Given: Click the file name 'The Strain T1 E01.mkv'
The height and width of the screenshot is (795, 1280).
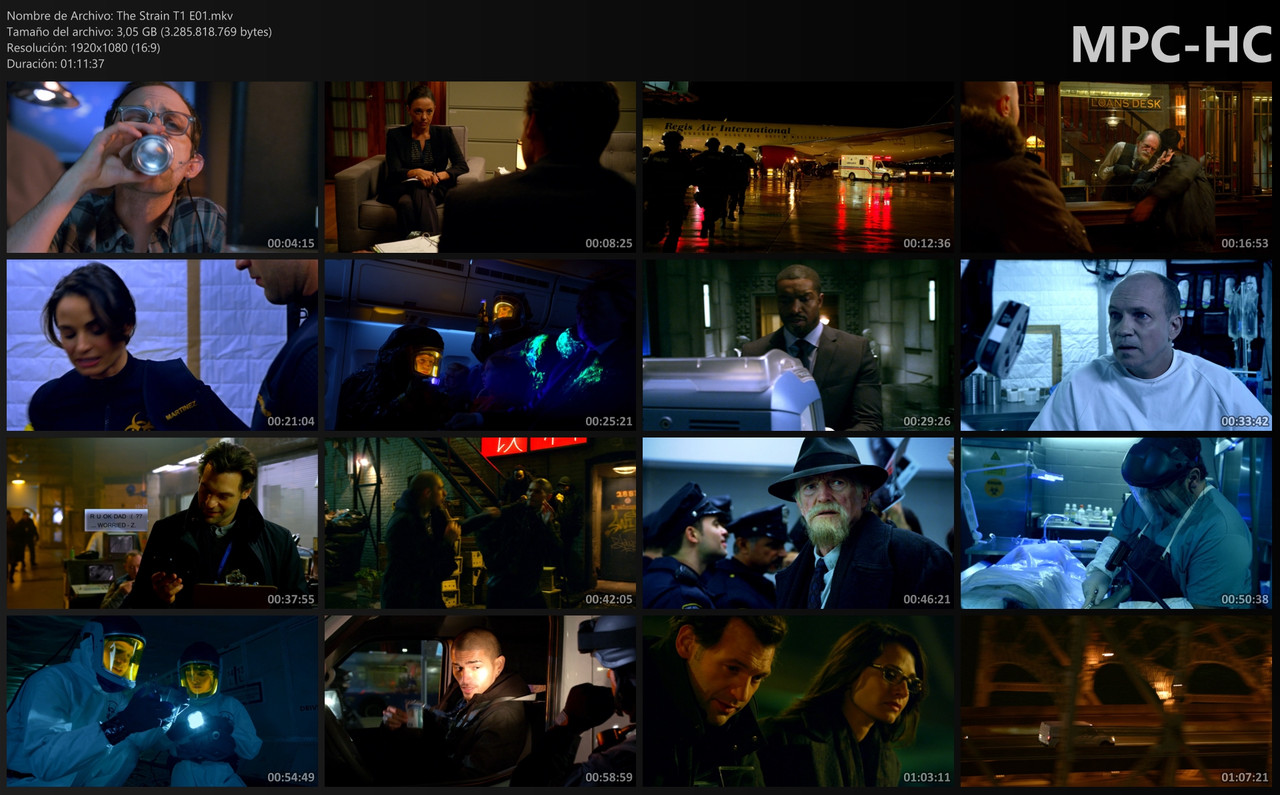Looking at the screenshot, I should click(175, 16).
